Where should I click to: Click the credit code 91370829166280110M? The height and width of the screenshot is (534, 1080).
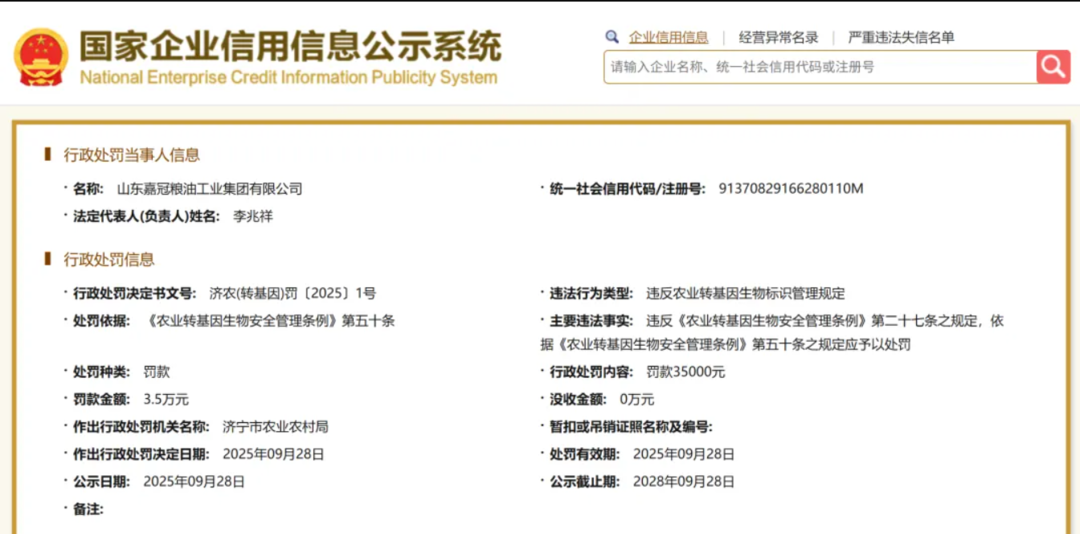tap(790, 188)
